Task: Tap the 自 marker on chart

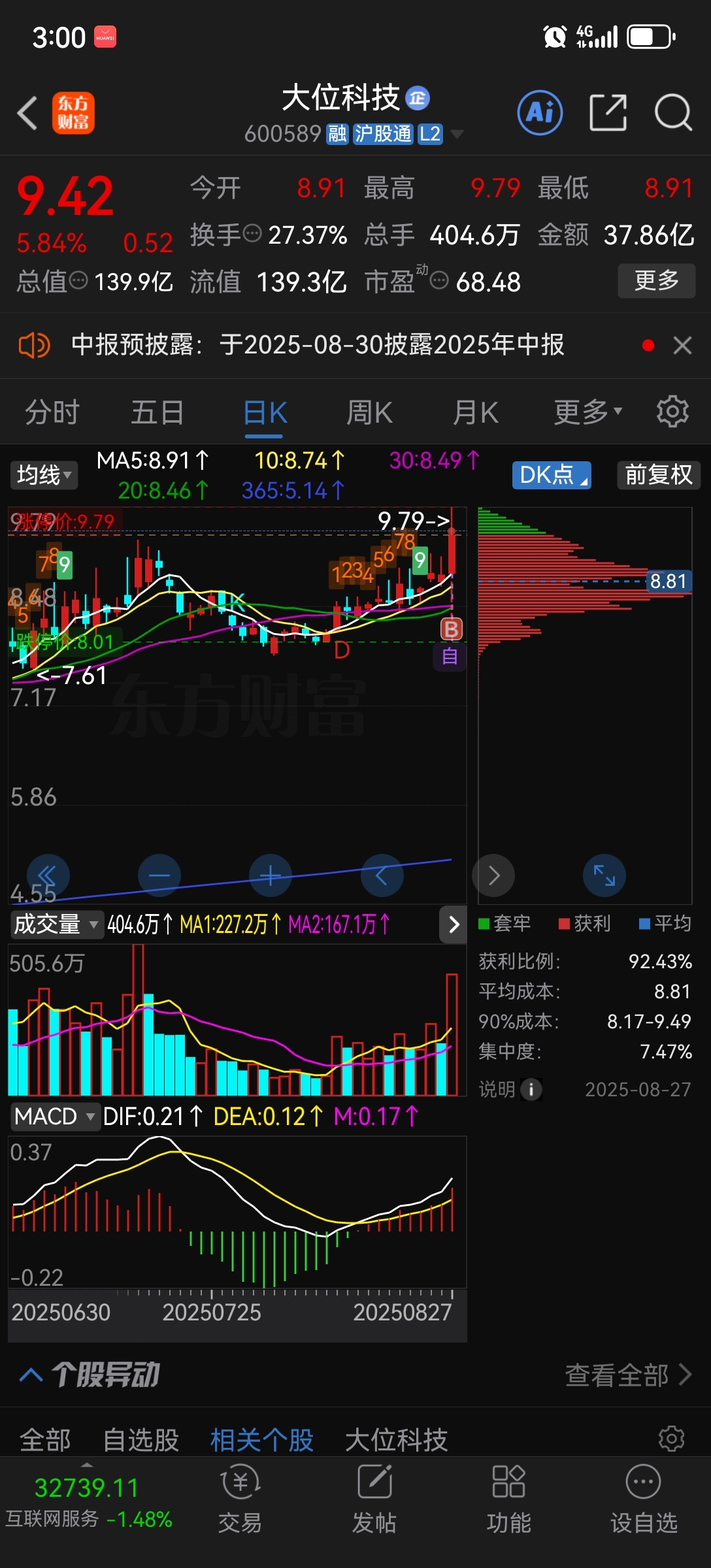Action: [450, 656]
